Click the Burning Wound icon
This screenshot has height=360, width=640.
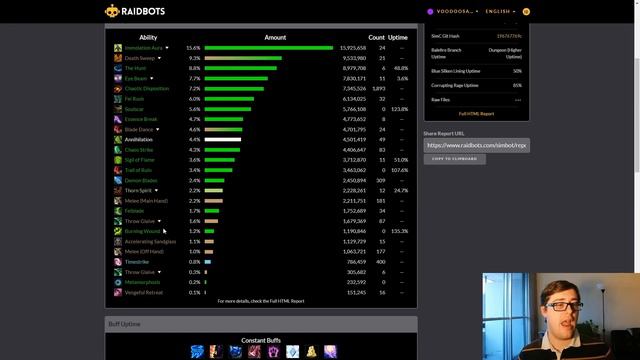click(x=118, y=231)
